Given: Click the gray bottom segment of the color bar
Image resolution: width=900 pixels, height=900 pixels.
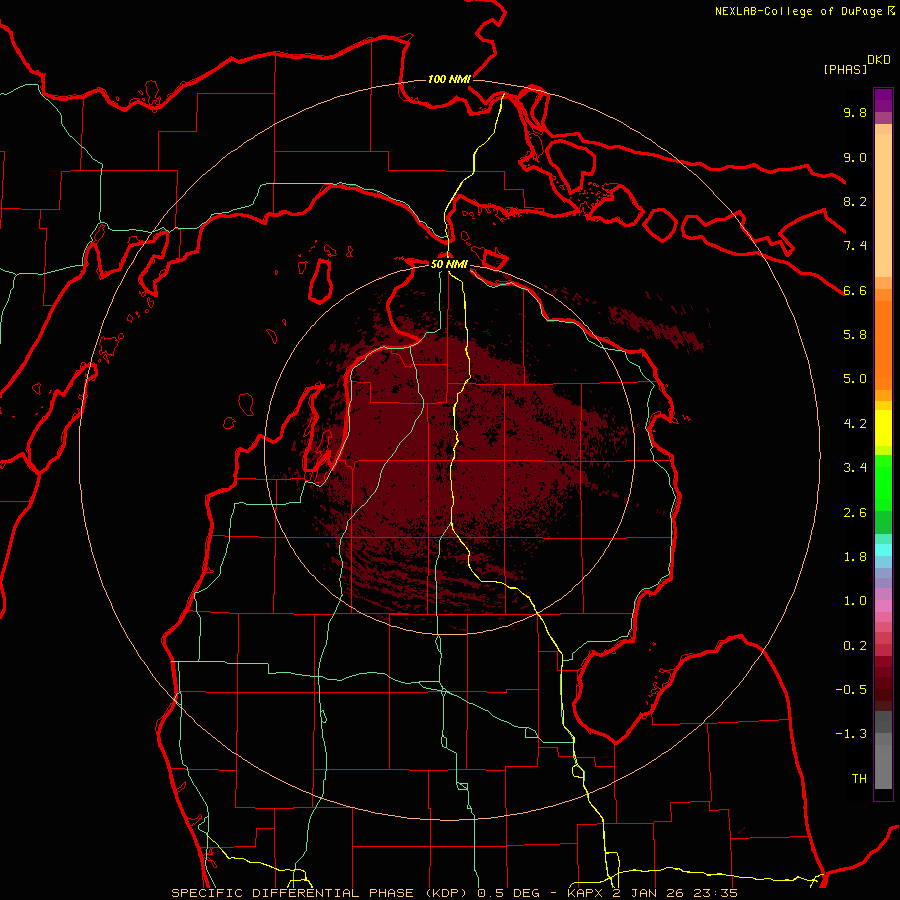Looking at the screenshot, I should pyautogui.click(x=883, y=761).
